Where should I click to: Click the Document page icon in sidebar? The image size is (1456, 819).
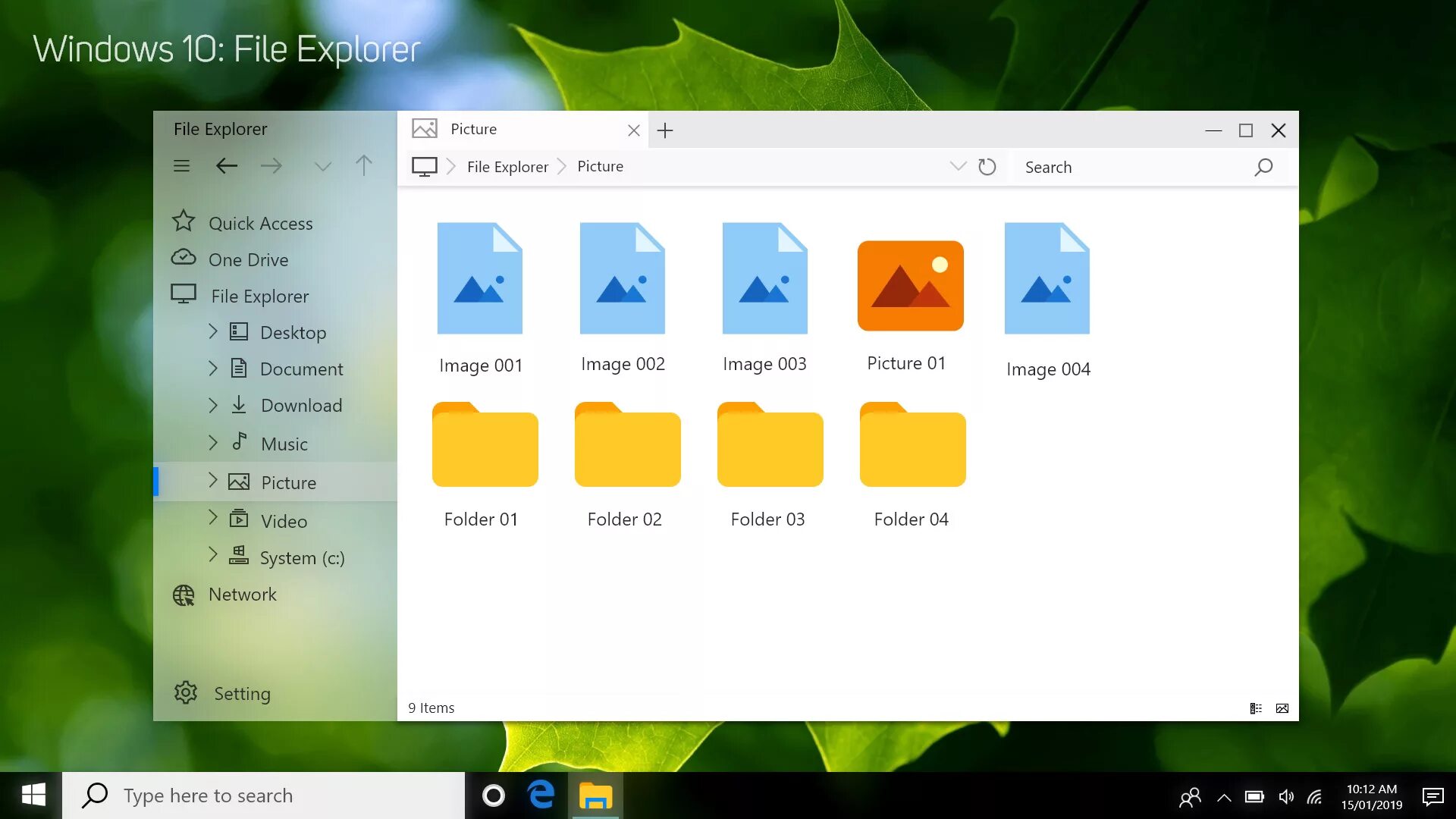click(x=239, y=368)
